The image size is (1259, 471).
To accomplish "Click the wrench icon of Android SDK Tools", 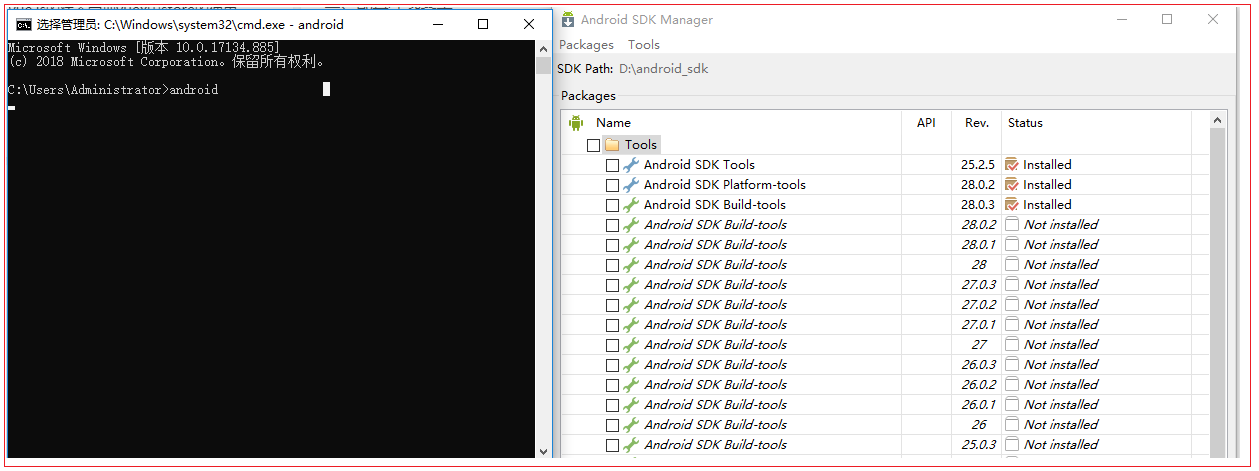I will coord(631,165).
